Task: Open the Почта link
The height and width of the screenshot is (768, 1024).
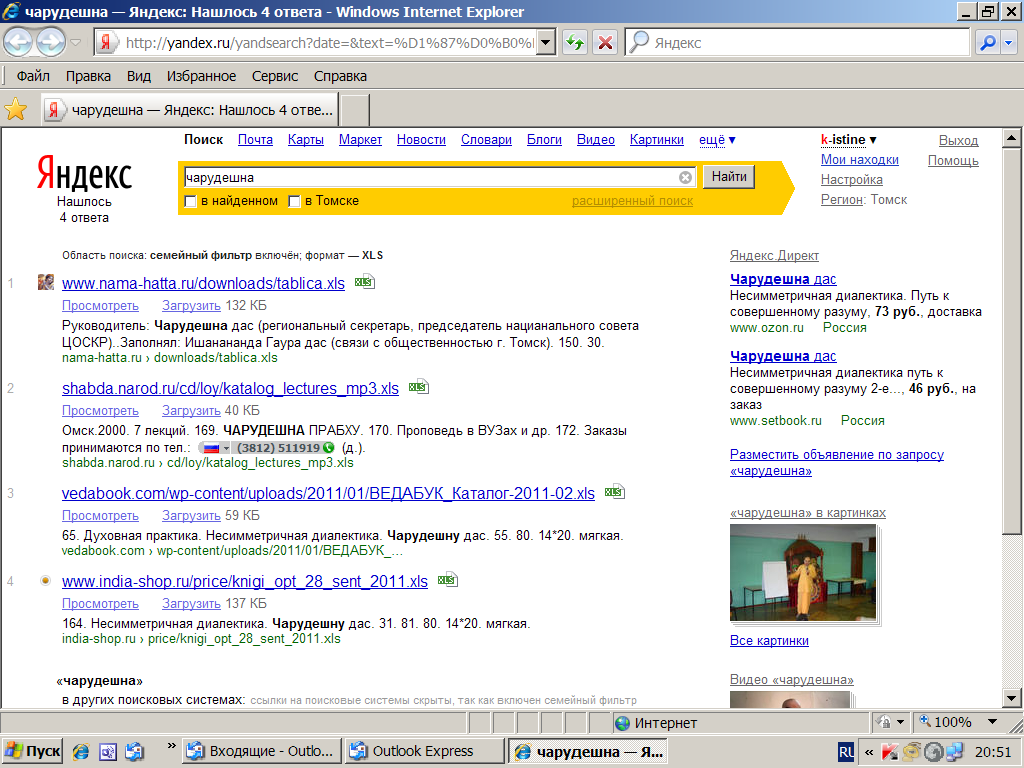Action: 255,140
